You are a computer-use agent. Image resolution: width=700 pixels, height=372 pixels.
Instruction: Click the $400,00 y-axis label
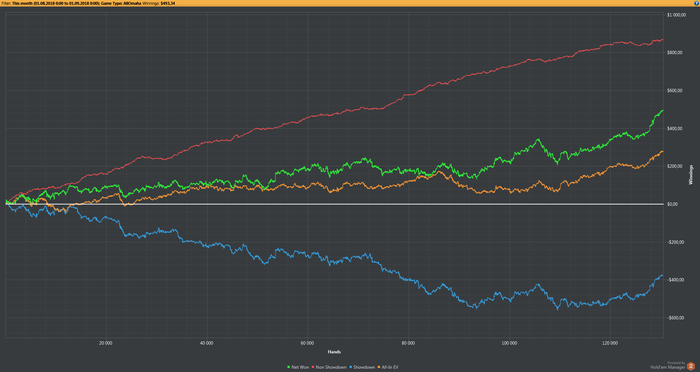point(675,129)
